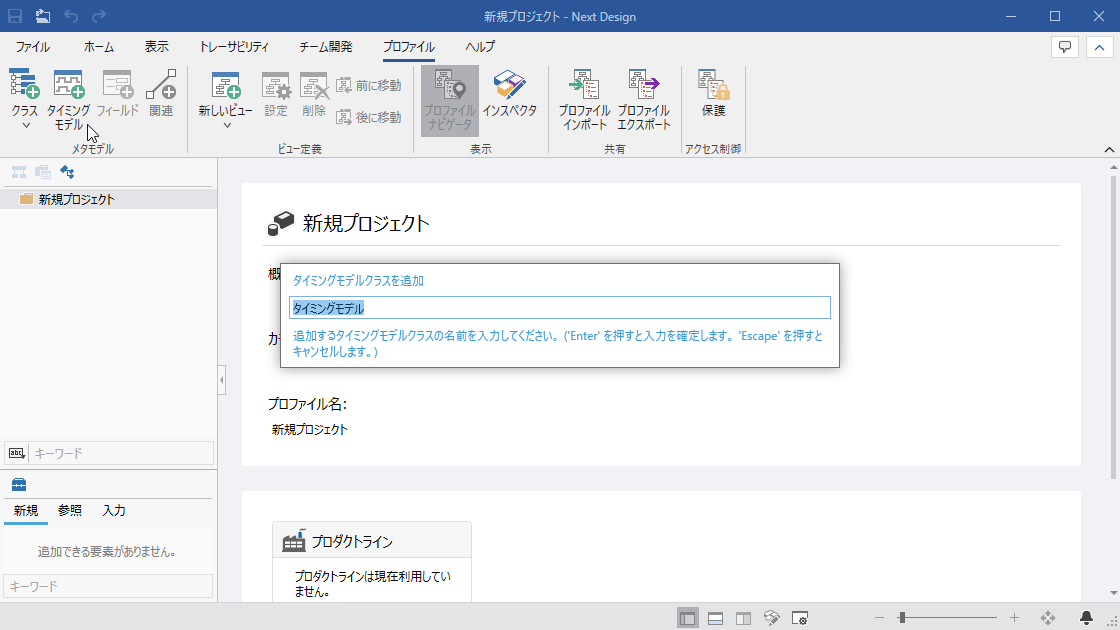
Task: Select the vertical split layout icon
Action: (743, 618)
